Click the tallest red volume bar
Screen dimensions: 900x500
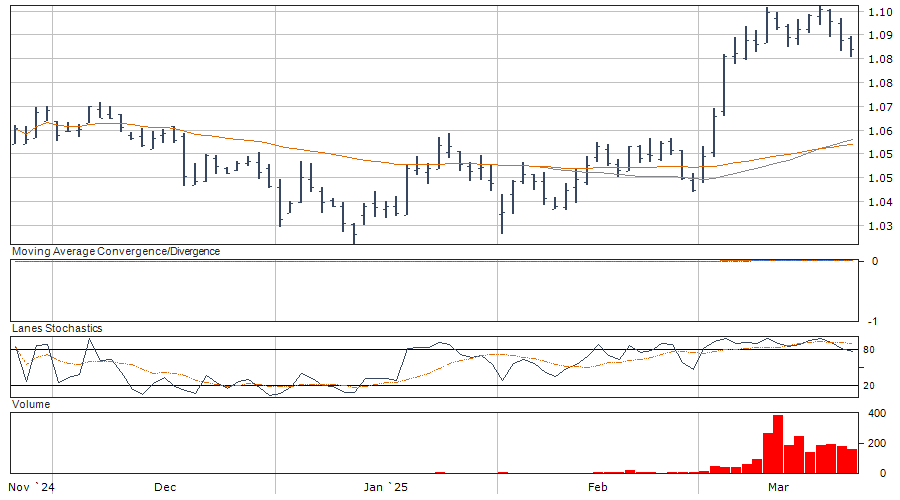[777, 444]
